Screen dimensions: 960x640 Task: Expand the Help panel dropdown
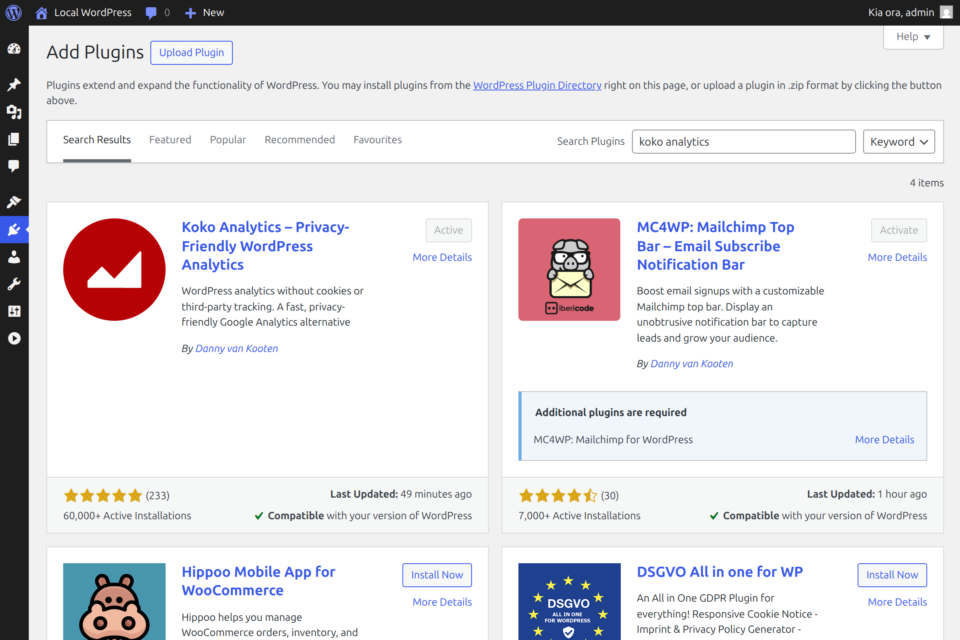coord(913,37)
